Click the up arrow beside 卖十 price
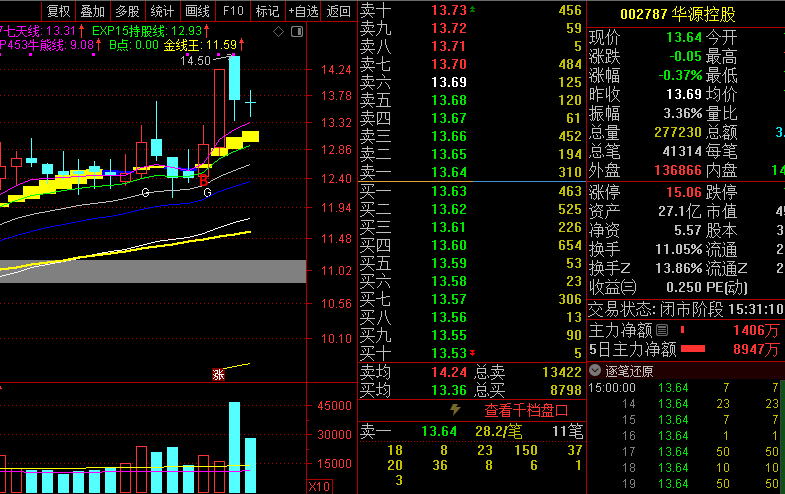 point(473,10)
